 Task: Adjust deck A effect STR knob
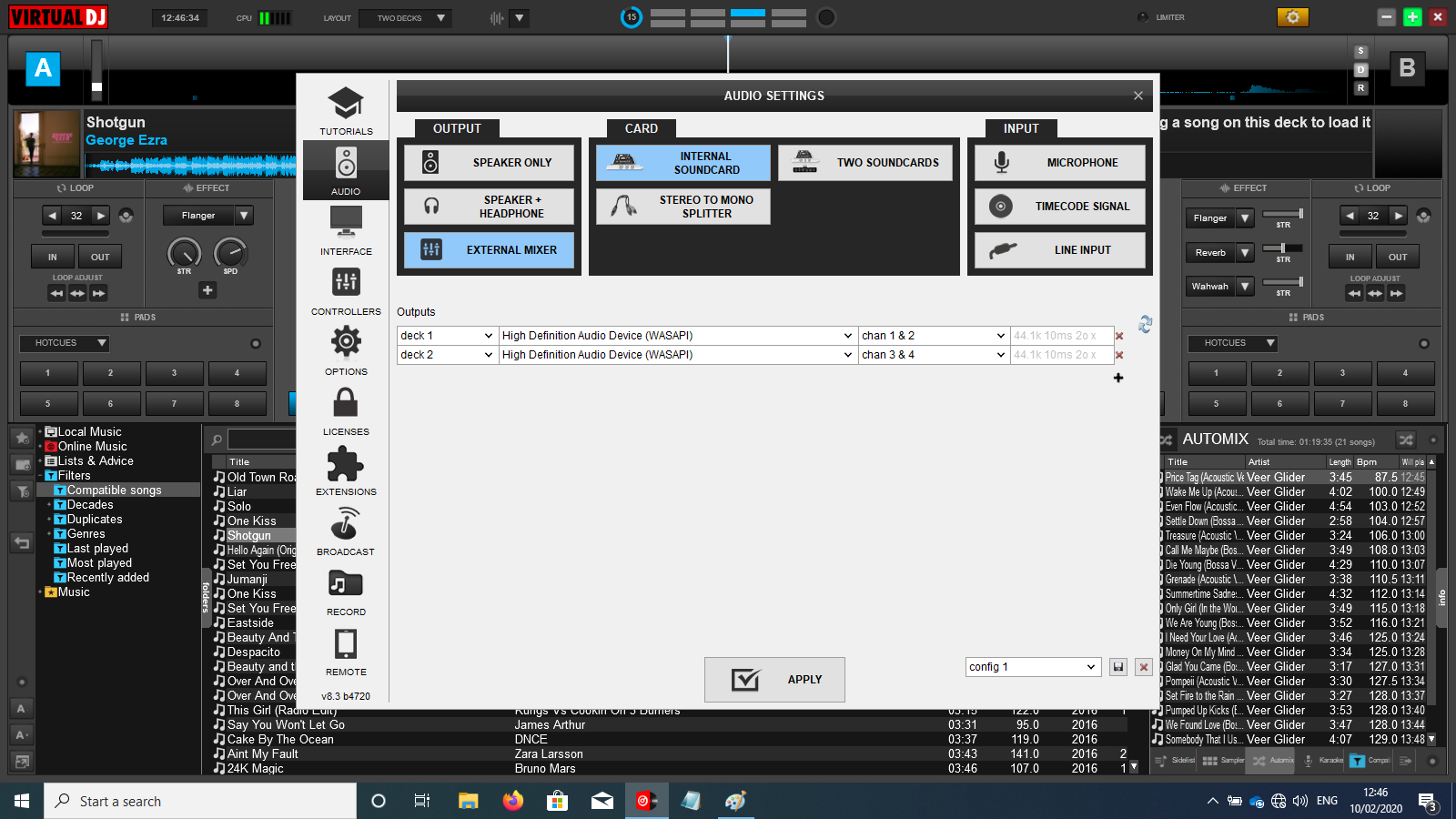(x=184, y=253)
